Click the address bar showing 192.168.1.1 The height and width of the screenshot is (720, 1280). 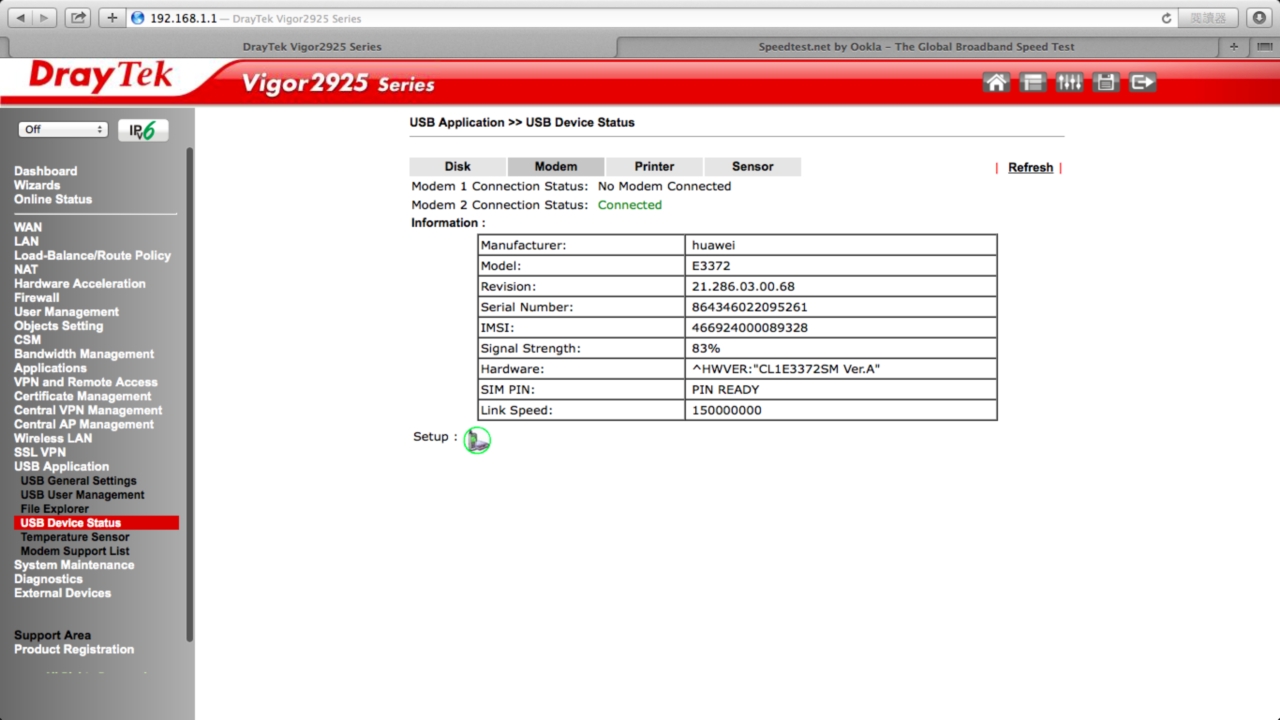point(650,18)
